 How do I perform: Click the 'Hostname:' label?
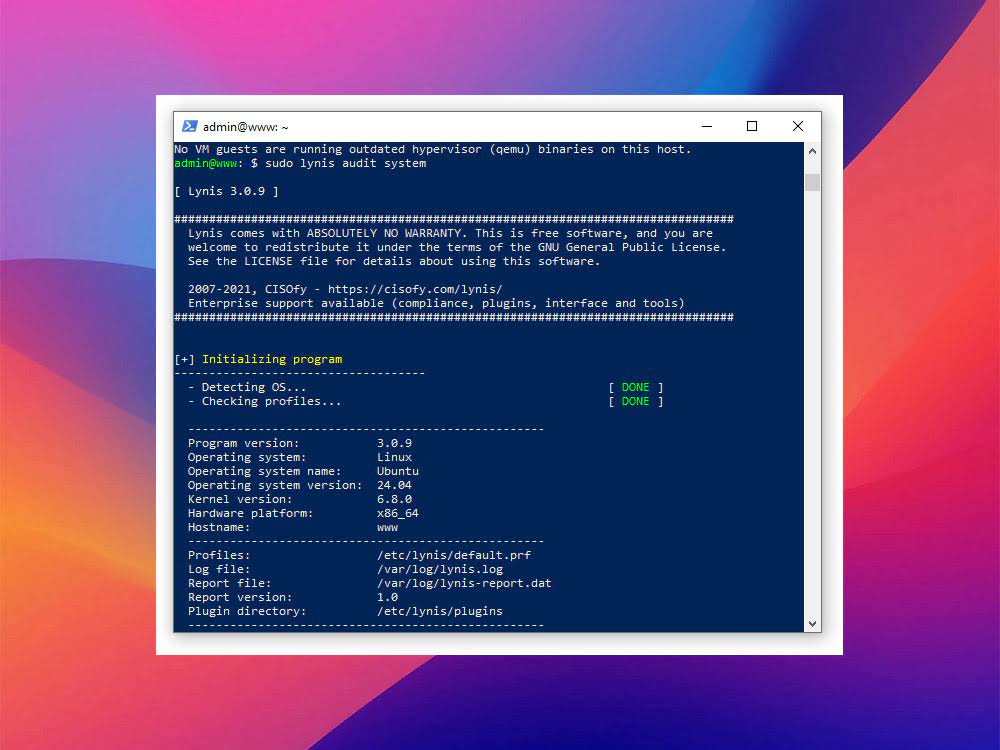[219, 527]
